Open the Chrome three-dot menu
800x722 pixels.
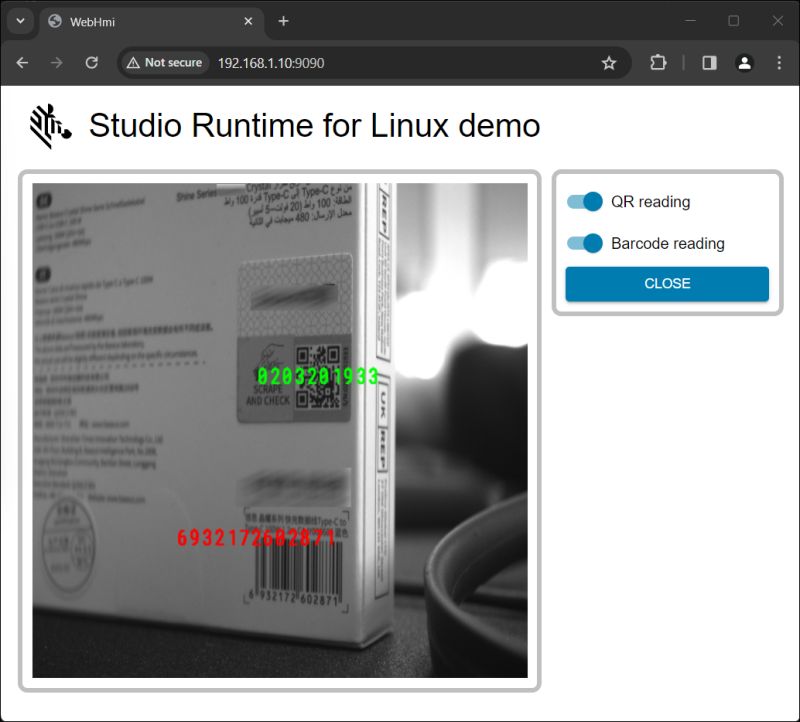tap(779, 62)
